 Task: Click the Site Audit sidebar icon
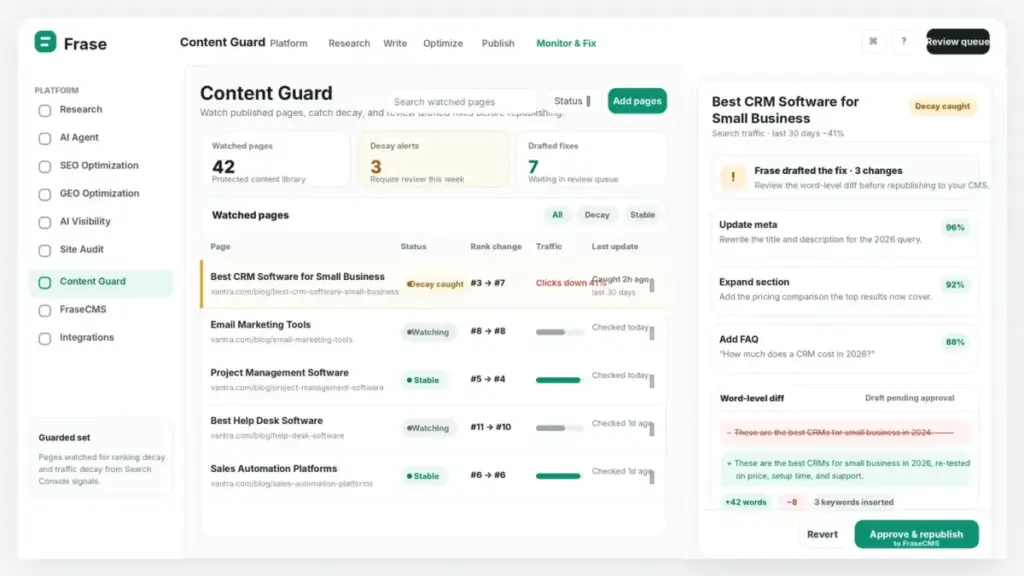(44, 251)
